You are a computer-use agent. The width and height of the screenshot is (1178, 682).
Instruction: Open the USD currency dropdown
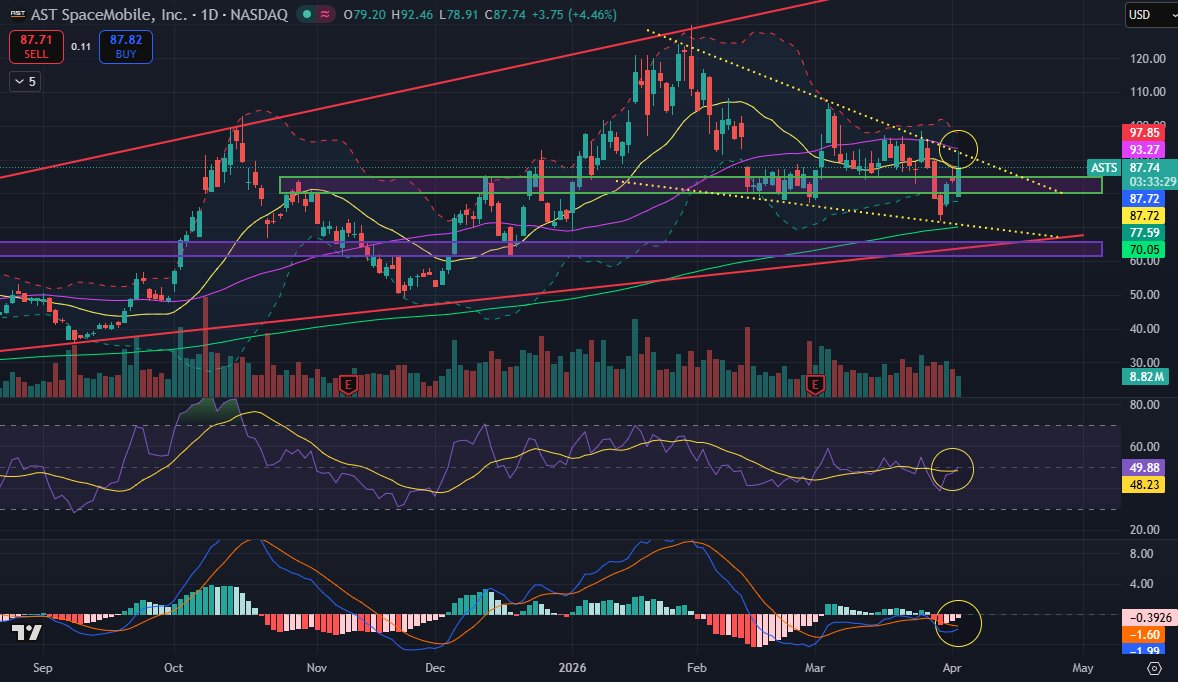pyautogui.click(x=1150, y=15)
